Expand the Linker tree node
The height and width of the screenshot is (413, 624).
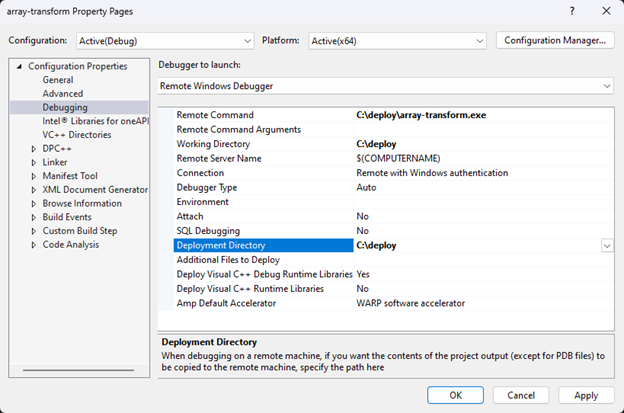(x=34, y=162)
